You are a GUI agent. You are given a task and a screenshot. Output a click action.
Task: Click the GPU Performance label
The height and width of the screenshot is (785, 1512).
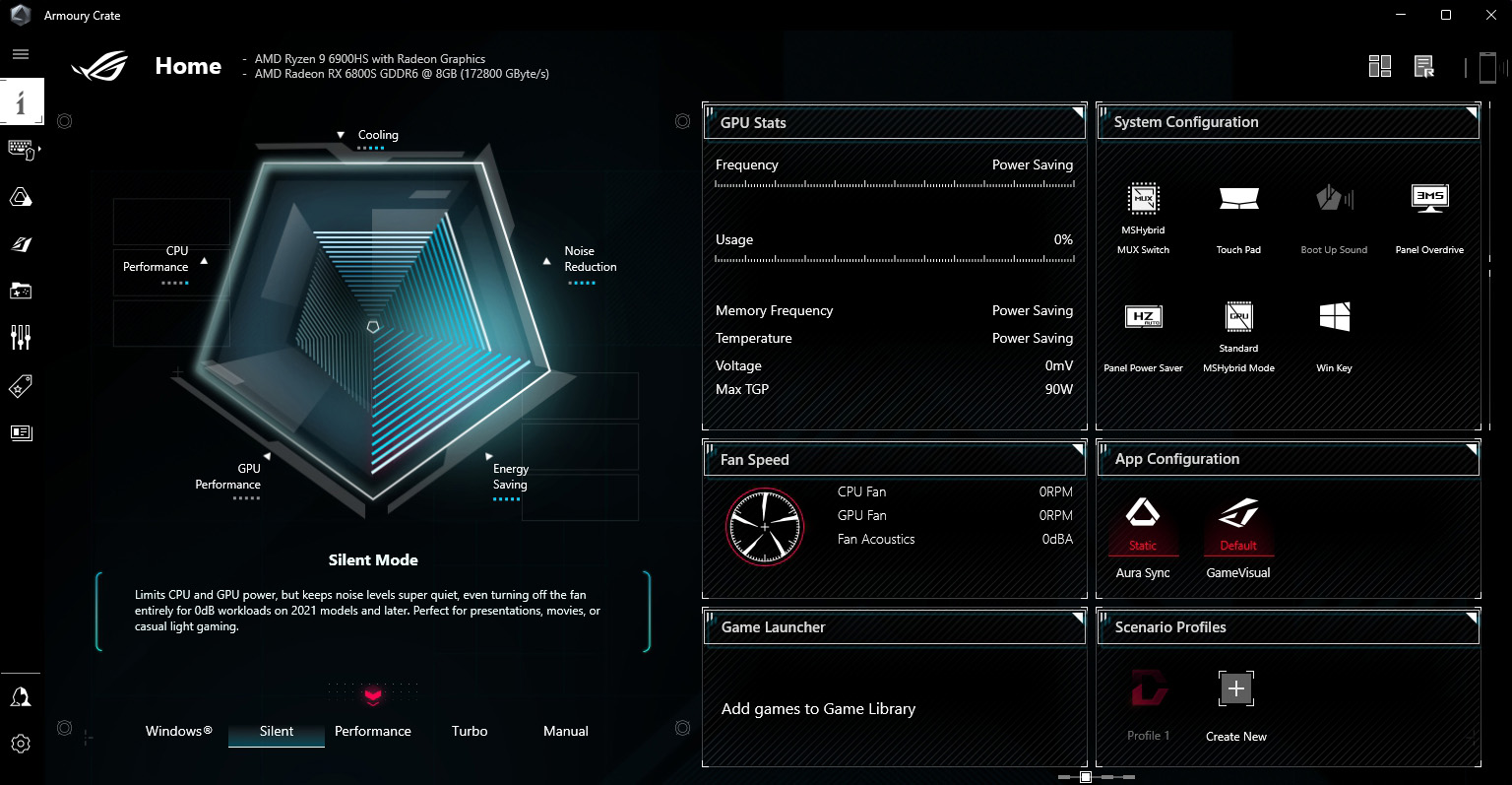tap(227, 477)
